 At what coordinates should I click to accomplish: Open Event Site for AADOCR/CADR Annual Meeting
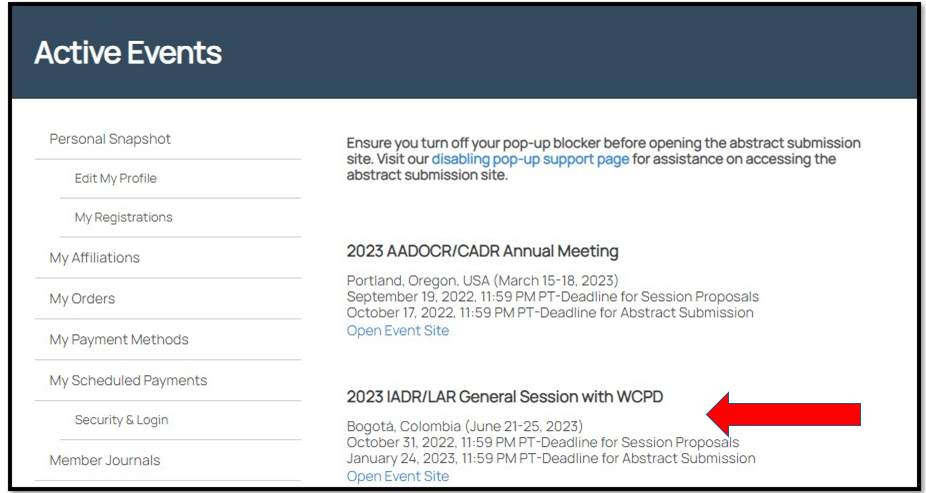pyautogui.click(x=397, y=331)
